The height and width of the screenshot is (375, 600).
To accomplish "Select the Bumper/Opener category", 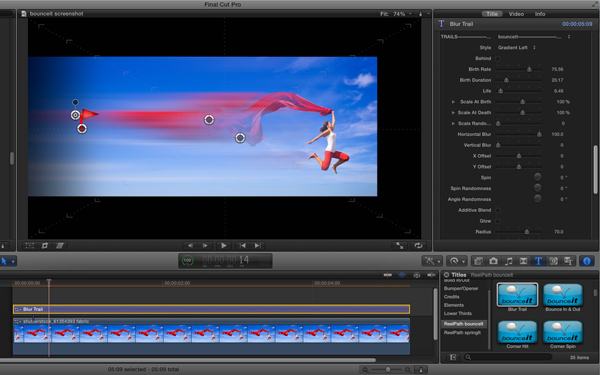I will pyautogui.click(x=461, y=288).
